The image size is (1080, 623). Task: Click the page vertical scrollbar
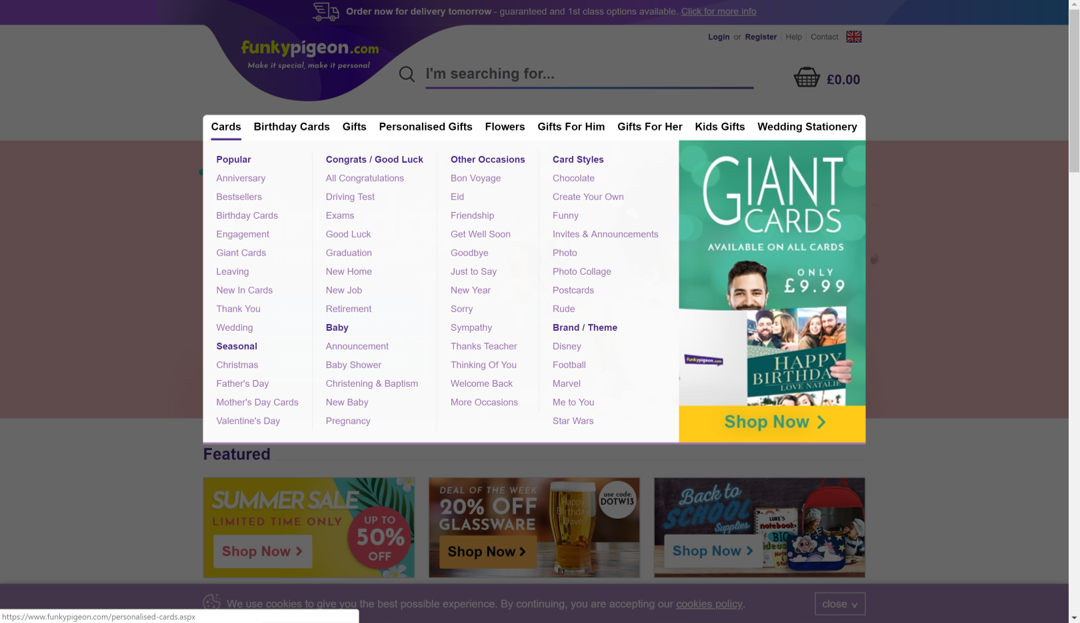pyautogui.click(x=1073, y=300)
